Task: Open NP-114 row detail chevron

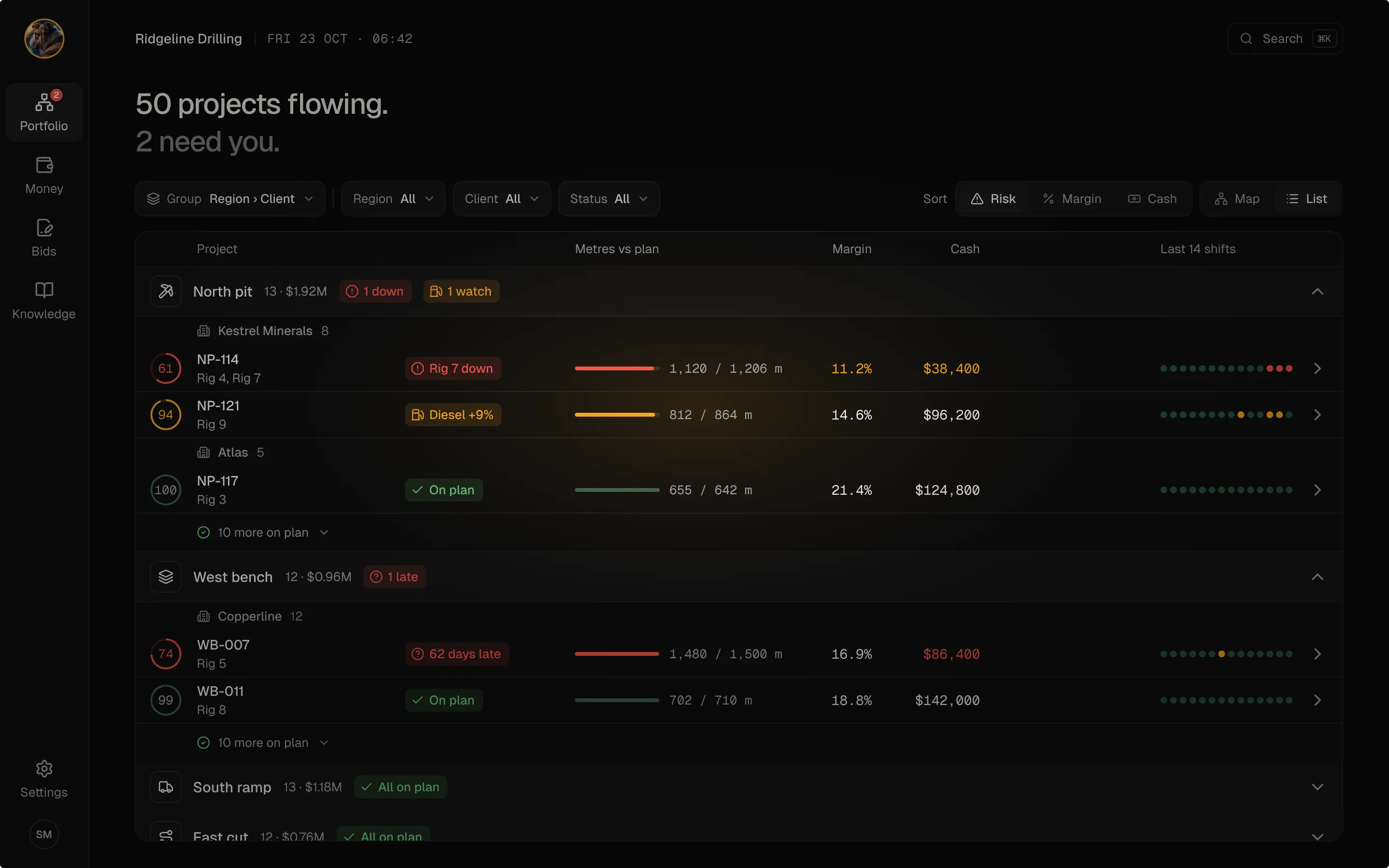Action: point(1317,368)
